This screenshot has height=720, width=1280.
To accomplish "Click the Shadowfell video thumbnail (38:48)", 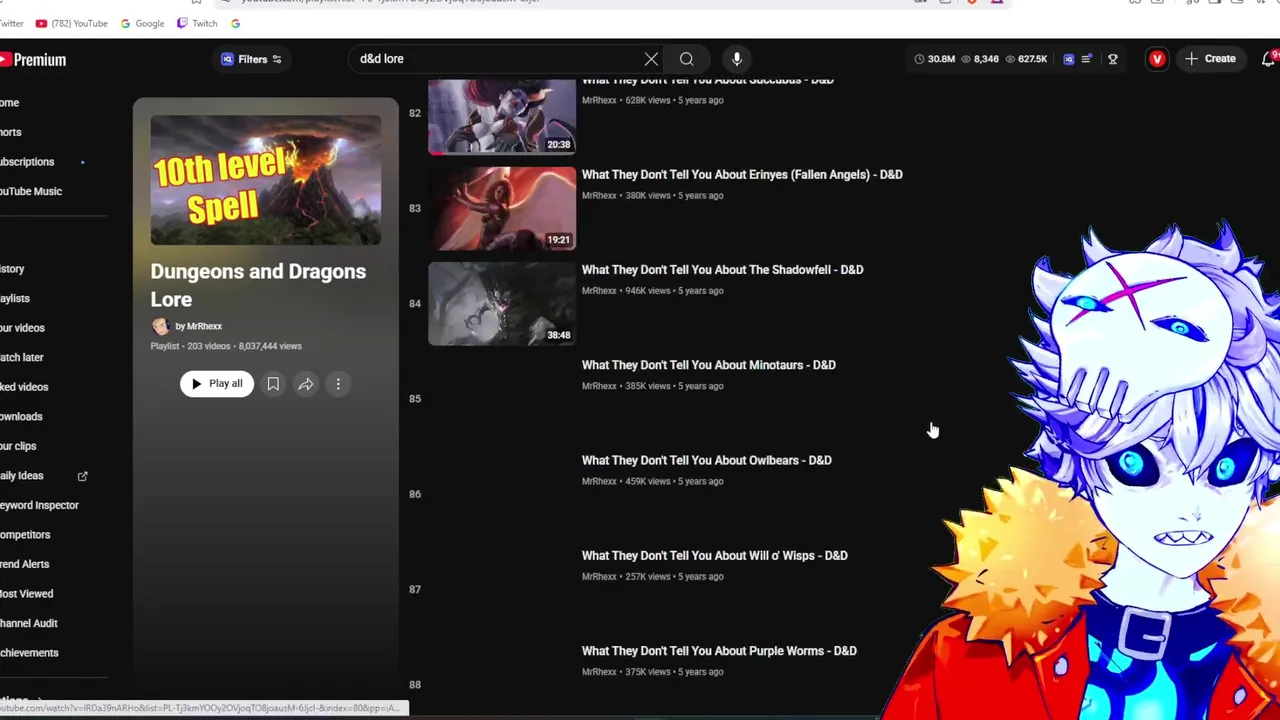I will pyautogui.click(x=502, y=304).
